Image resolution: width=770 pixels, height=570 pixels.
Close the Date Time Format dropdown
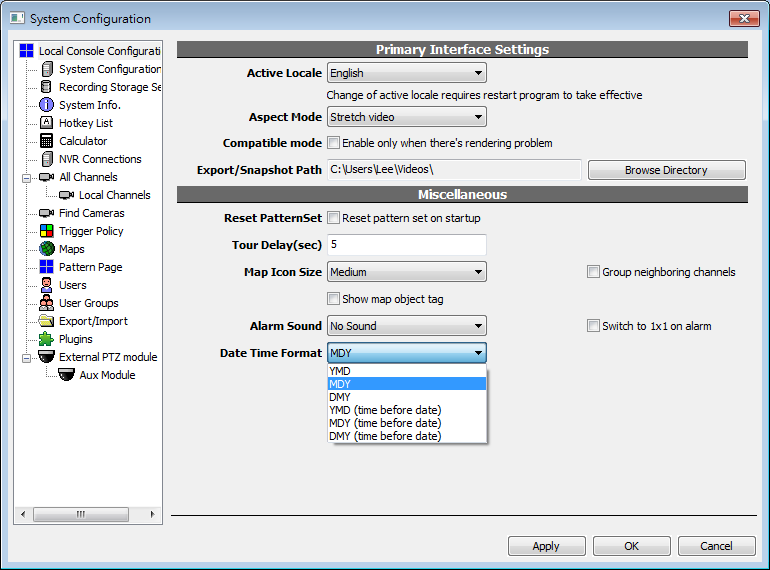pyautogui.click(x=407, y=353)
